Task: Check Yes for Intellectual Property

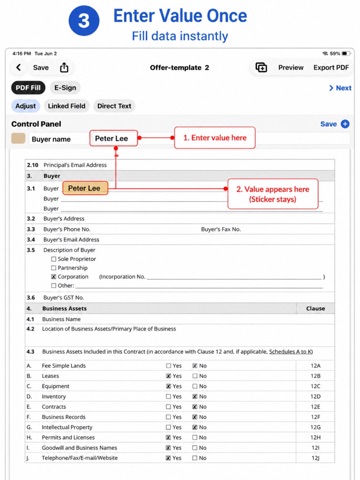Action: [168, 427]
